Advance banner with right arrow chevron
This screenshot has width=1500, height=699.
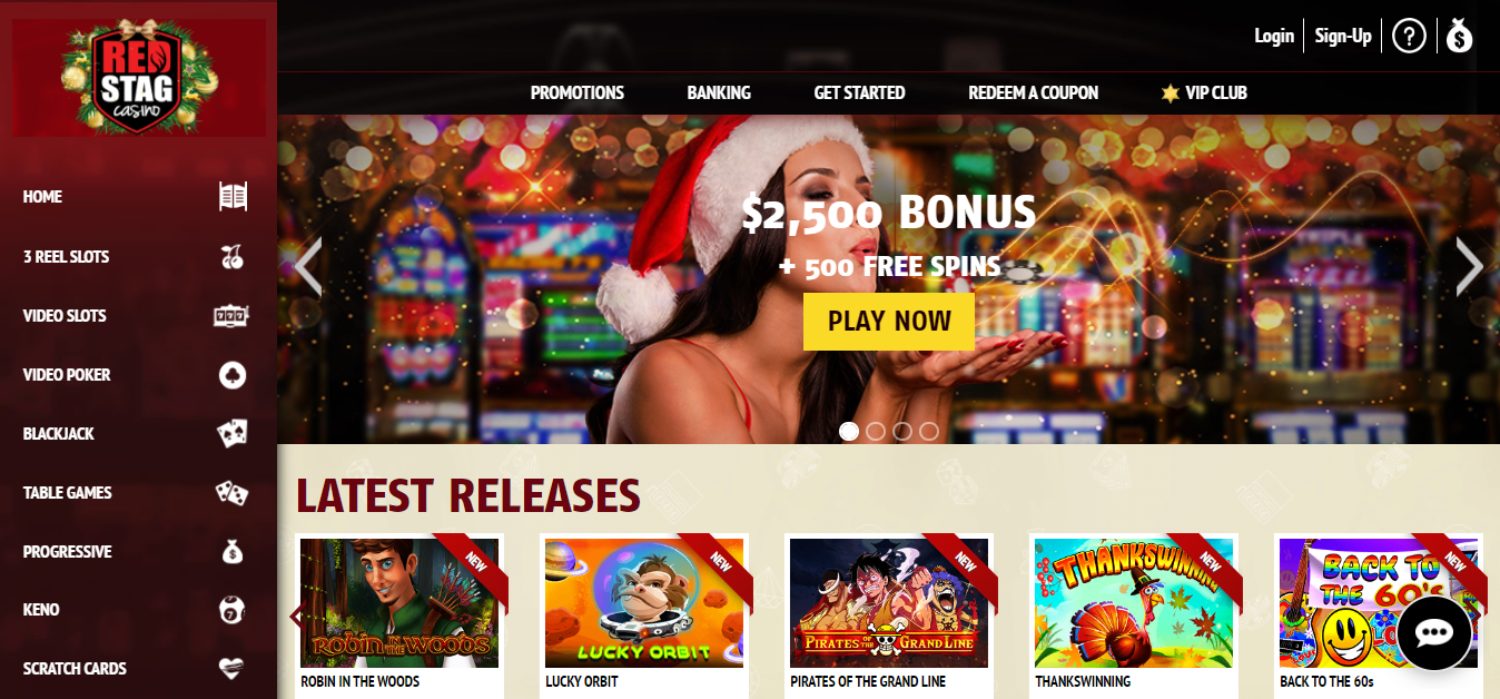click(x=1468, y=266)
